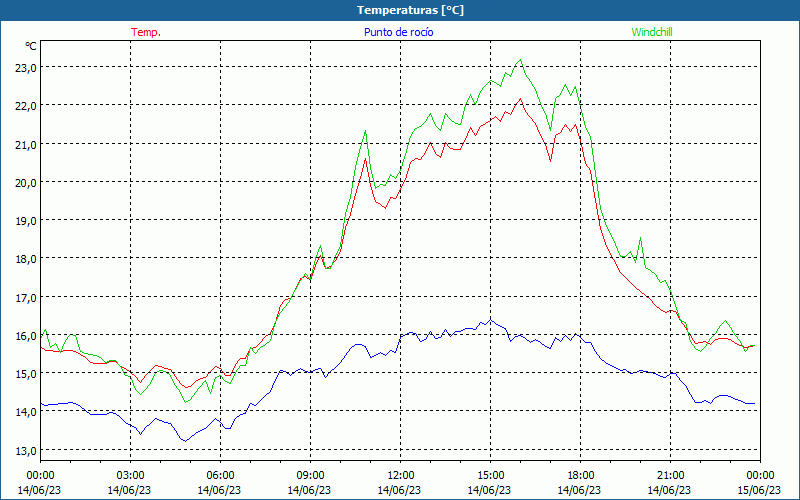
Task: Click the 'Temperaturas [°C]' chart title
Action: point(410,10)
